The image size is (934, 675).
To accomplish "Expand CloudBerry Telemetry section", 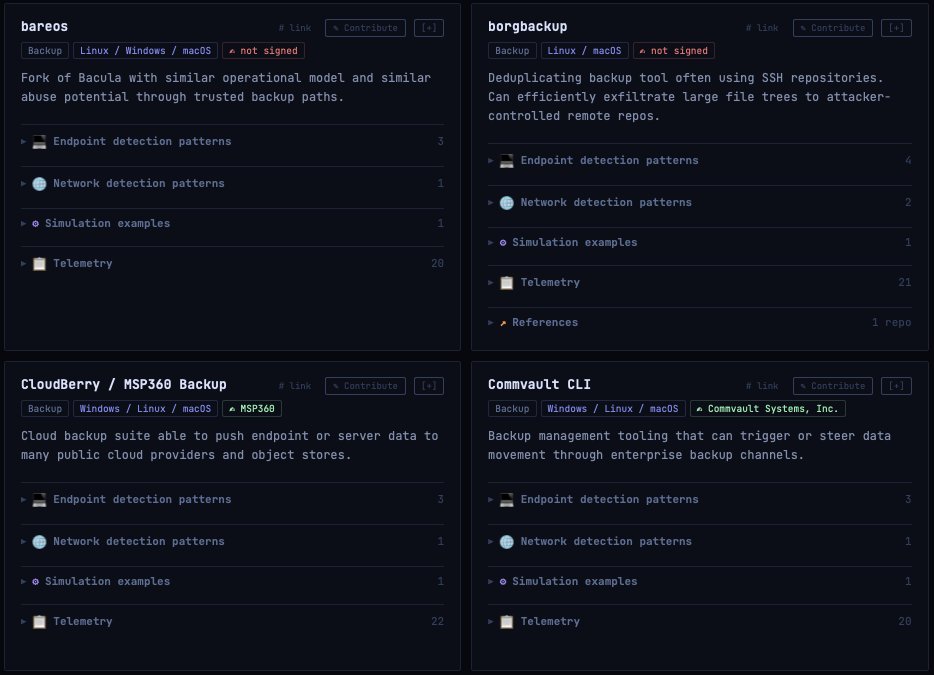I will tap(232, 621).
